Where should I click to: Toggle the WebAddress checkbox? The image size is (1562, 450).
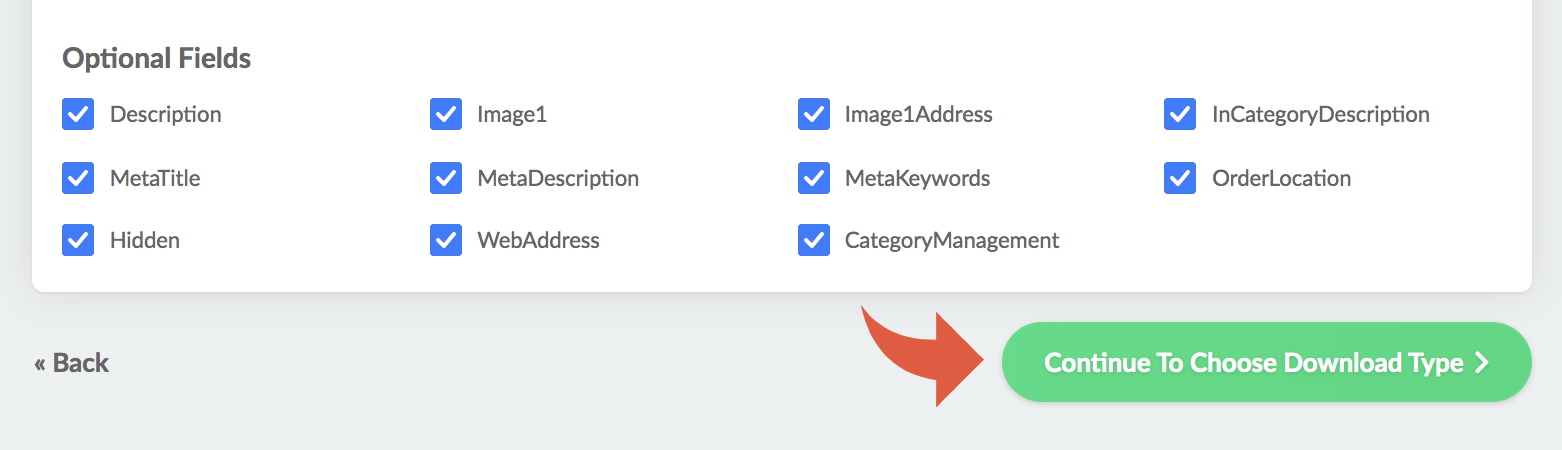[446, 240]
